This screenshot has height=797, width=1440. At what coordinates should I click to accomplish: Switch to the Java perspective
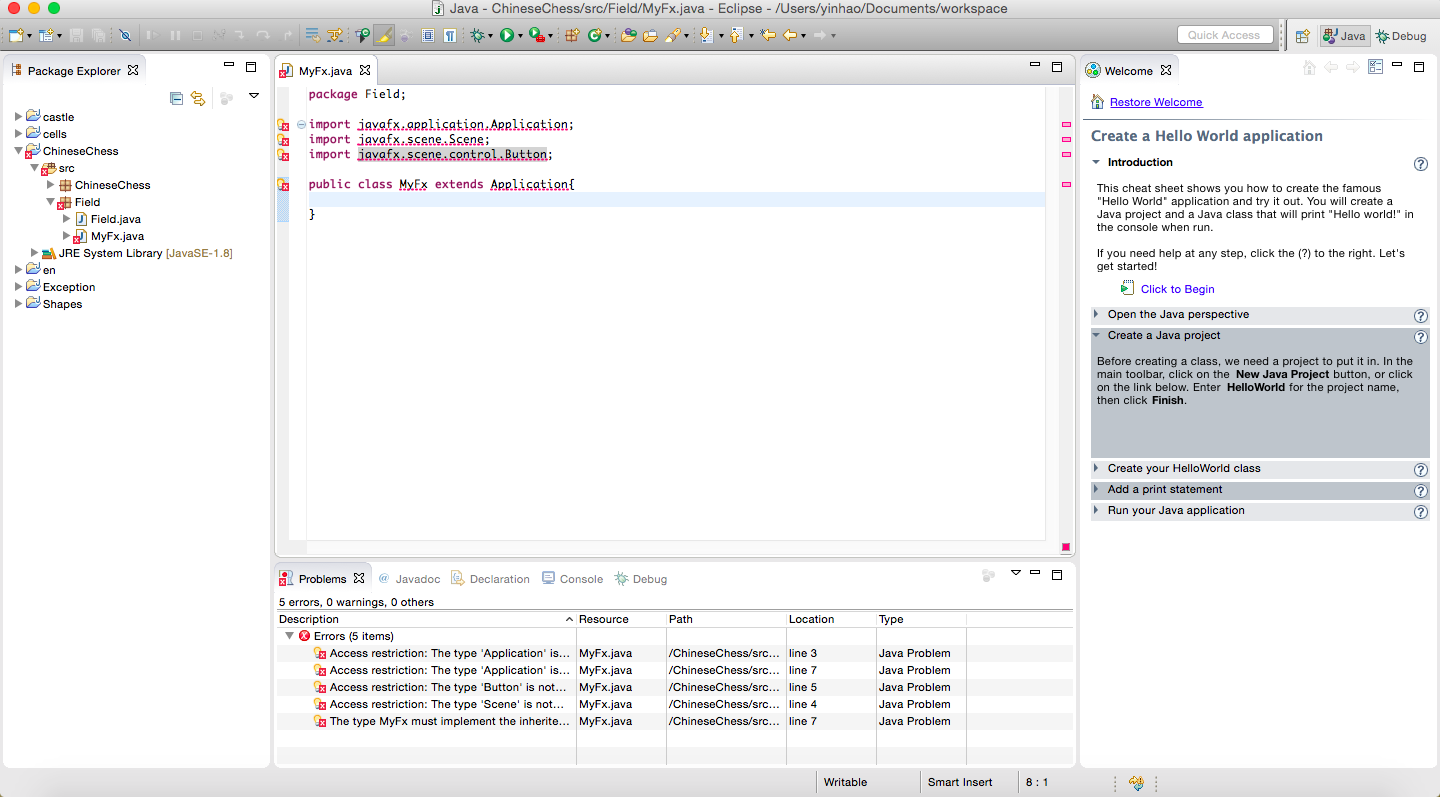[1345, 35]
